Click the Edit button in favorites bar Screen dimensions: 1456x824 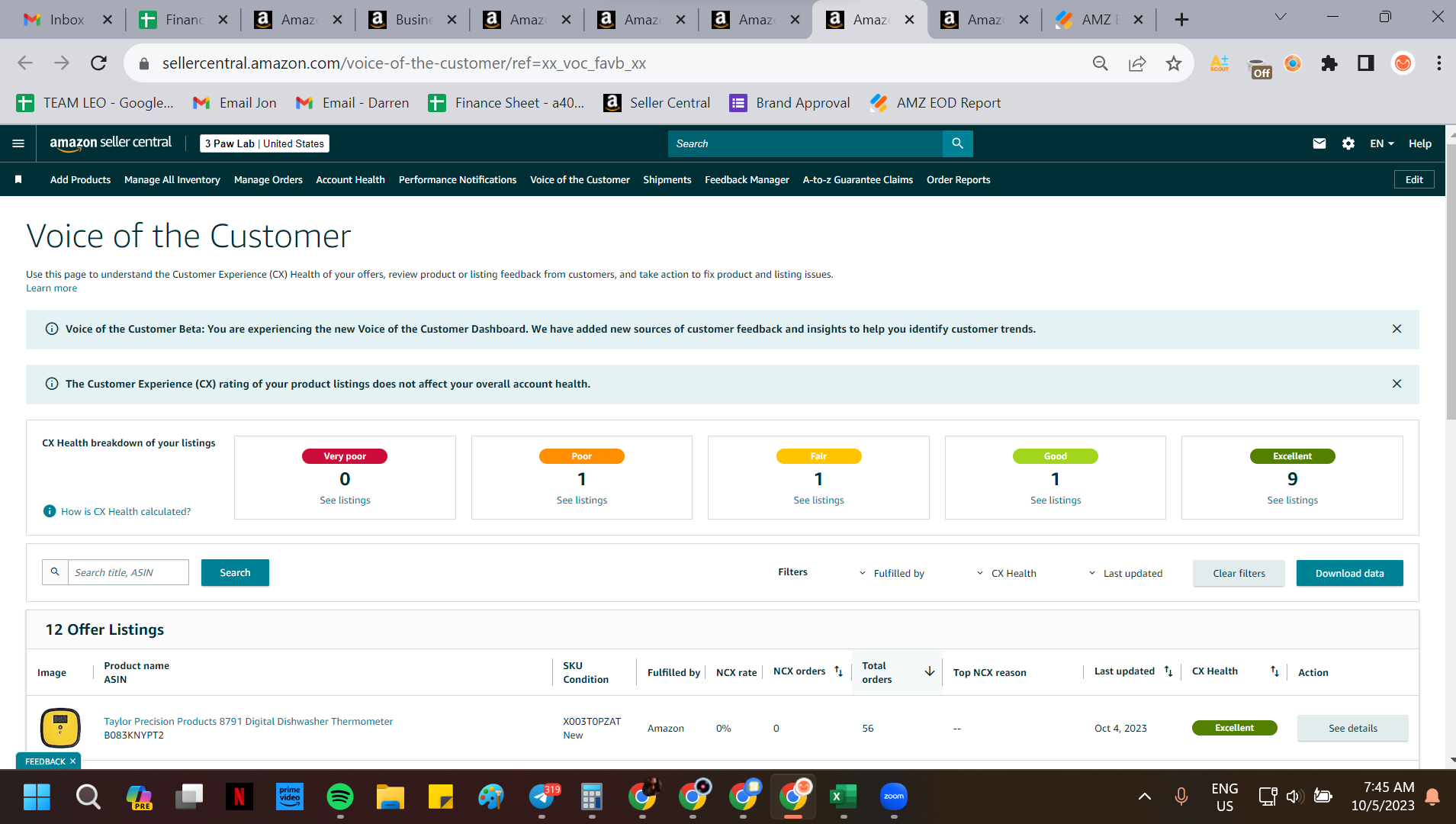click(1414, 179)
